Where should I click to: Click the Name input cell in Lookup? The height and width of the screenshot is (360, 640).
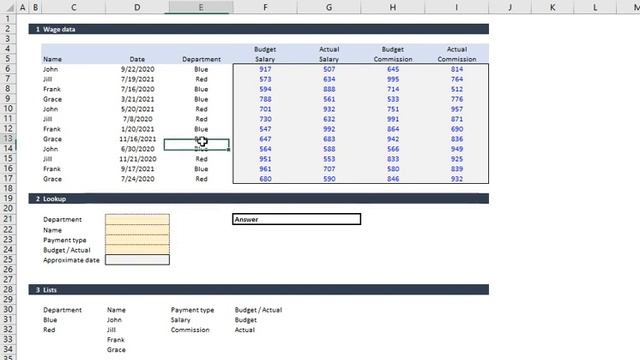(137, 229)
